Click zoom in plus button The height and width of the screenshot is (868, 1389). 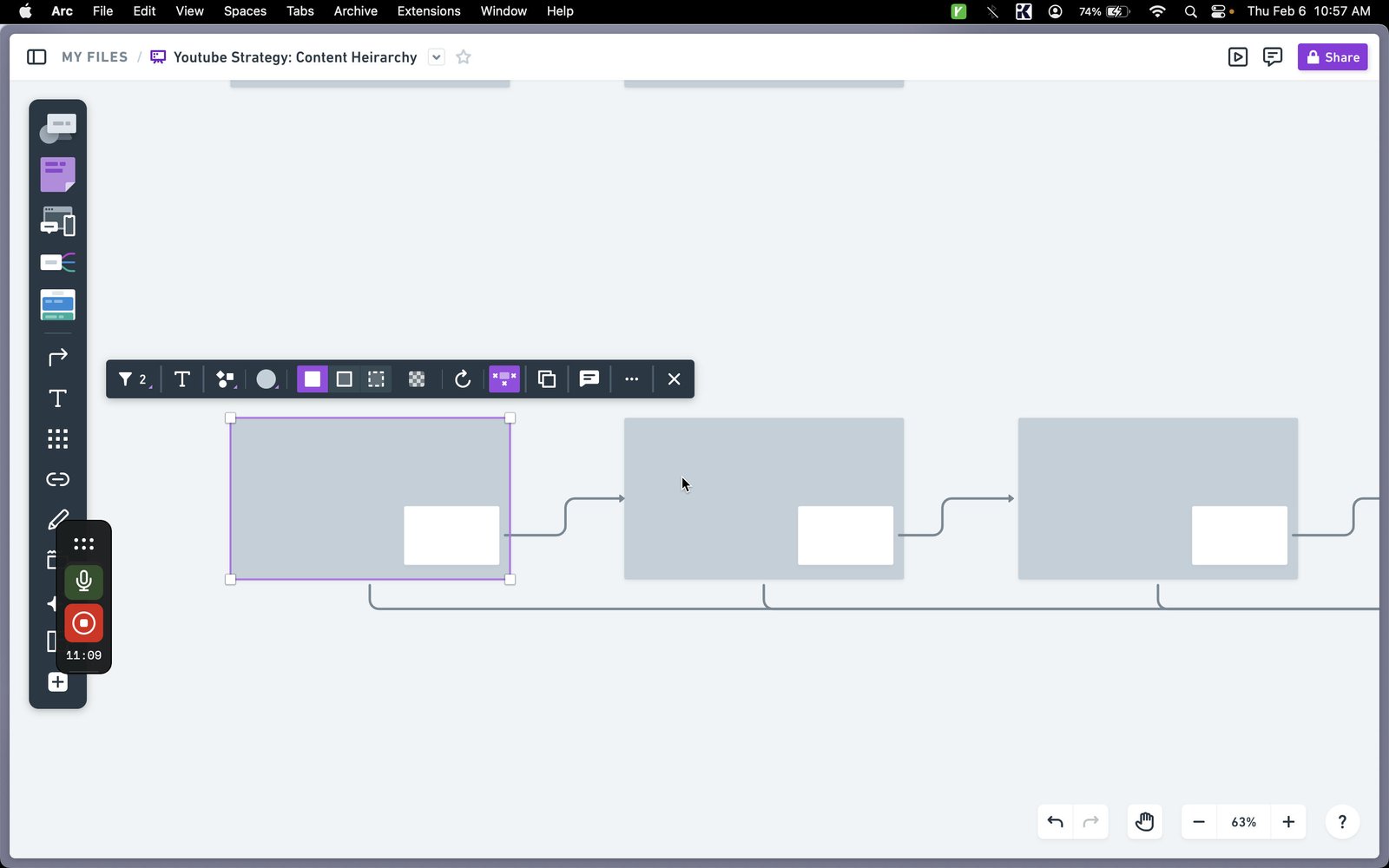[1288, 822]
